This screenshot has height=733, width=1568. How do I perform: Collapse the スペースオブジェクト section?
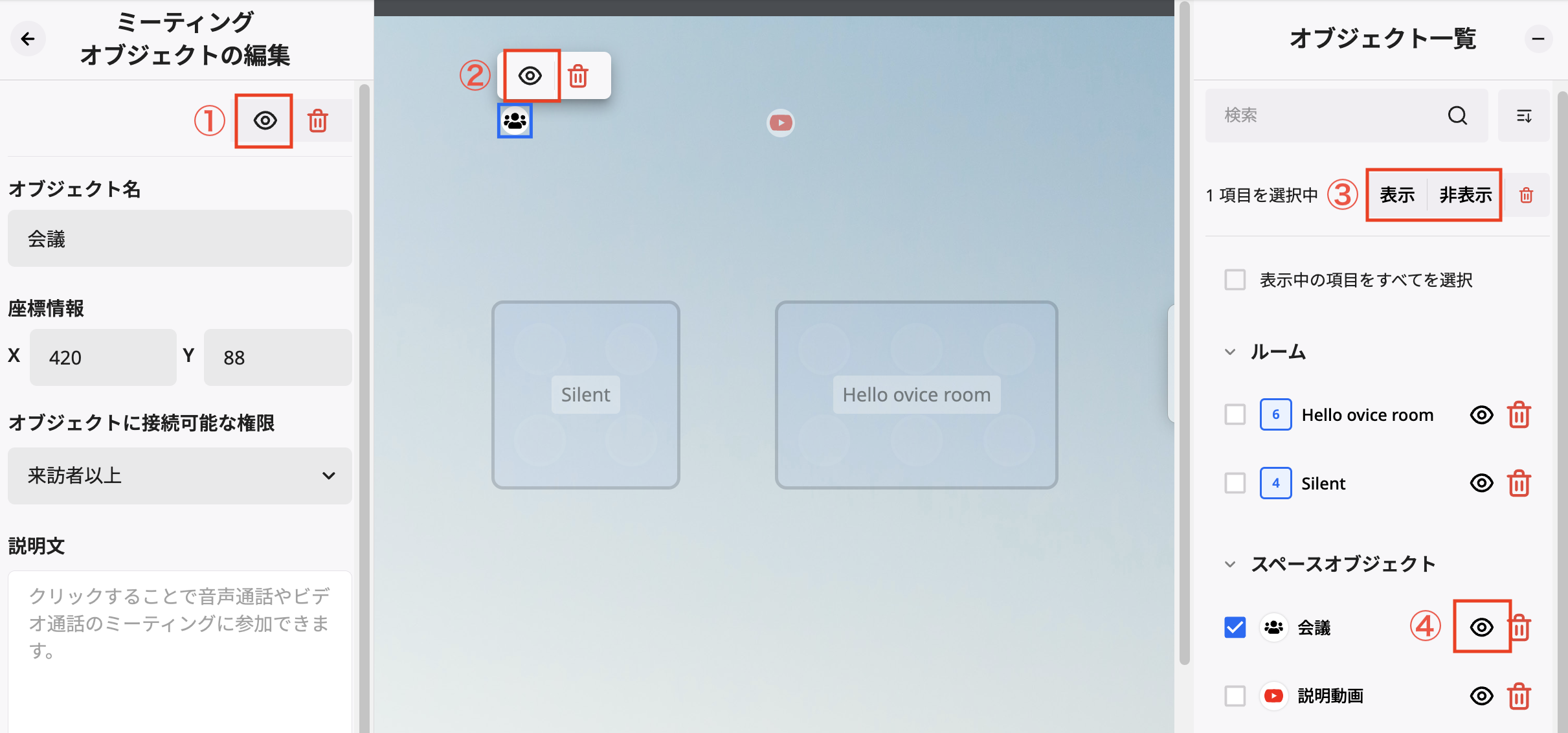click(1229, 563)
